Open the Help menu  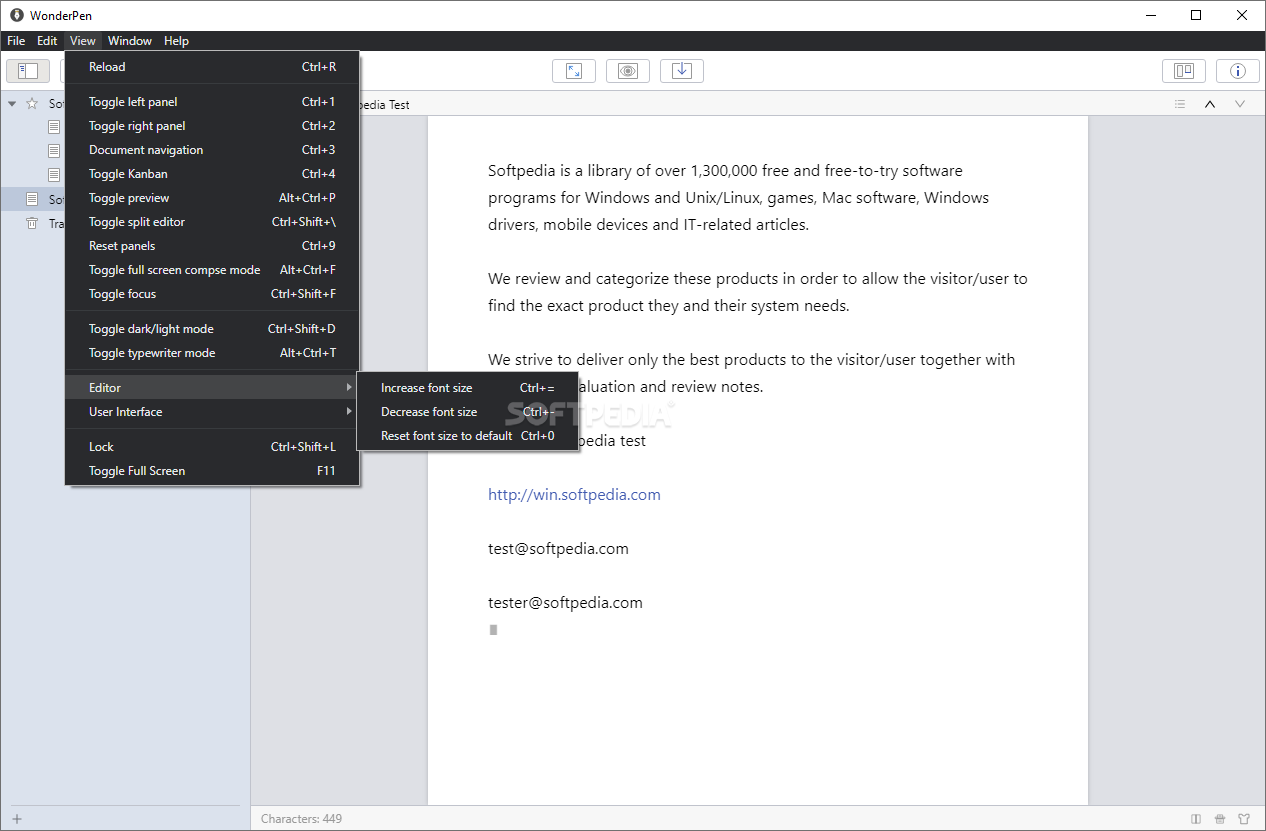pyautogui.click(x=177, y=41)
